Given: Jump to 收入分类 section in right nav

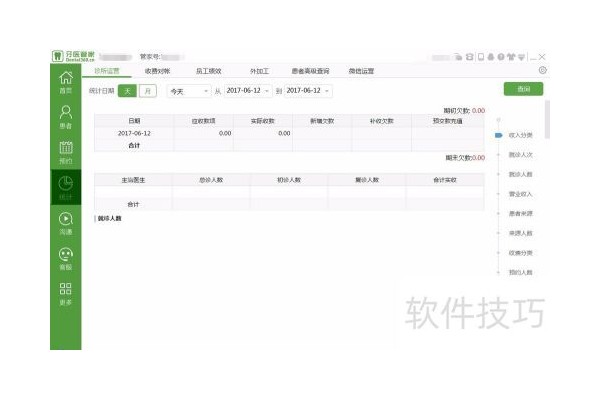Looking at the screenshot, I should coord(520,135).
